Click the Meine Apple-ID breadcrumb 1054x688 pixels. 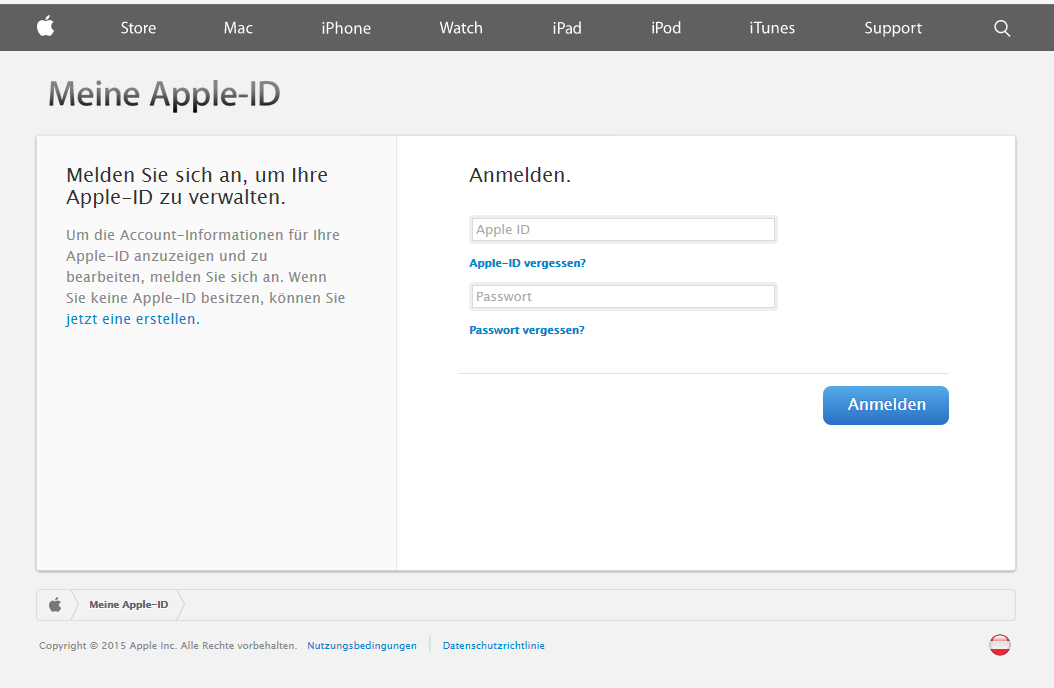pos(128,605)
